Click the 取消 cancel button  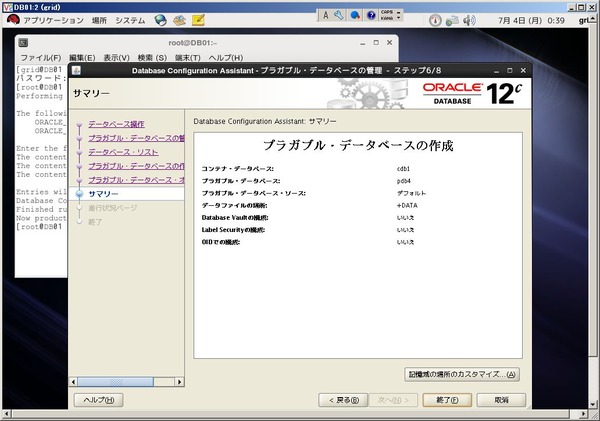point(501,400)
